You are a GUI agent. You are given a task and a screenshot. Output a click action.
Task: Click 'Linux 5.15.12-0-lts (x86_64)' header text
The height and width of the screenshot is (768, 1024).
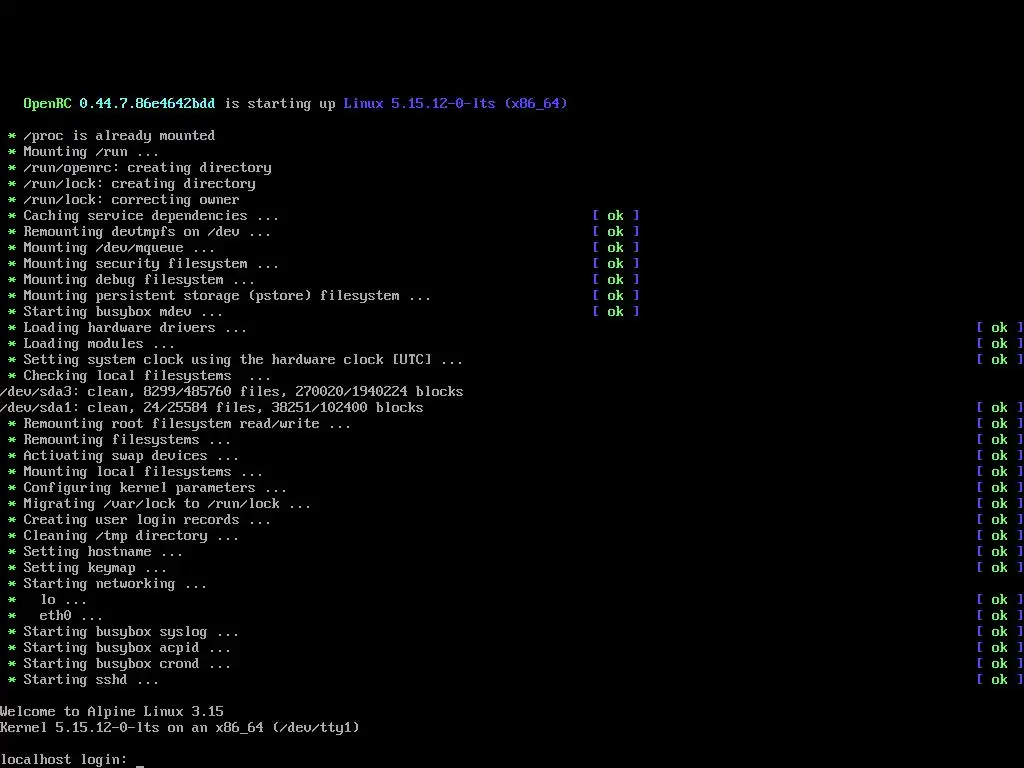point(455,103)
